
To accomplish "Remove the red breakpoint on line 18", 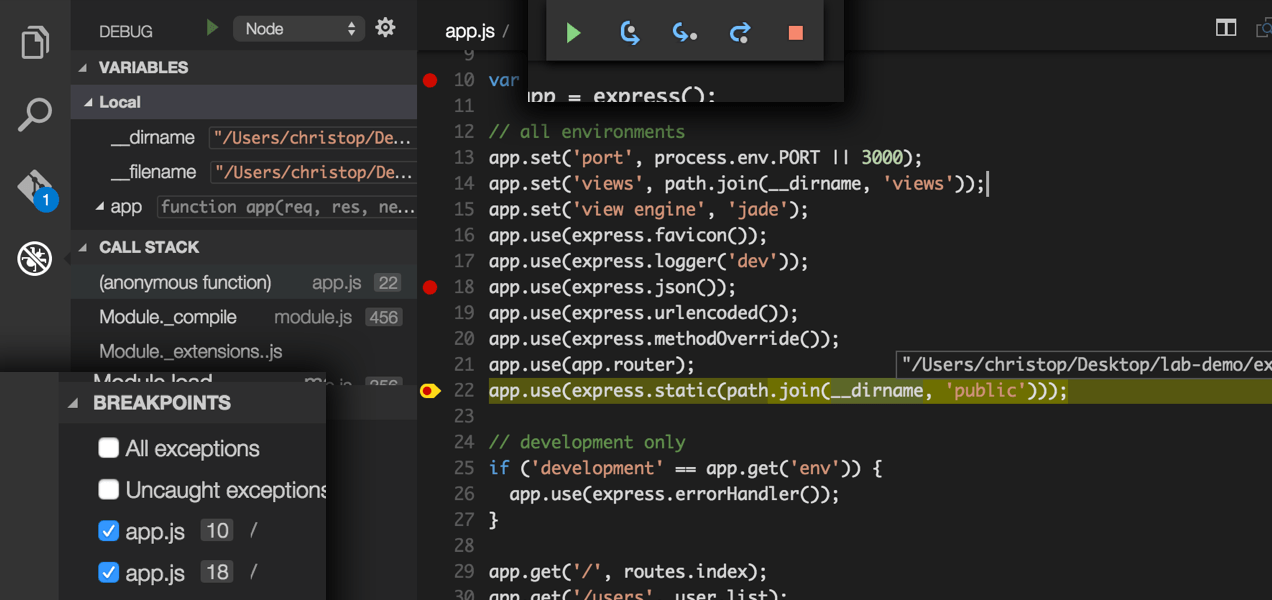I will 430,287.
